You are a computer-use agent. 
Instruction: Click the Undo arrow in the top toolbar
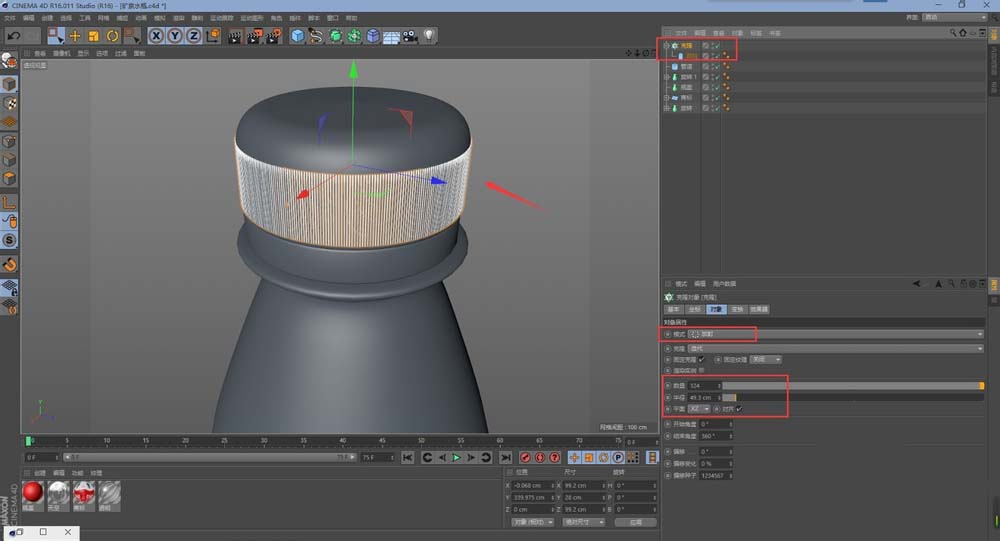[x=14, y=36]
